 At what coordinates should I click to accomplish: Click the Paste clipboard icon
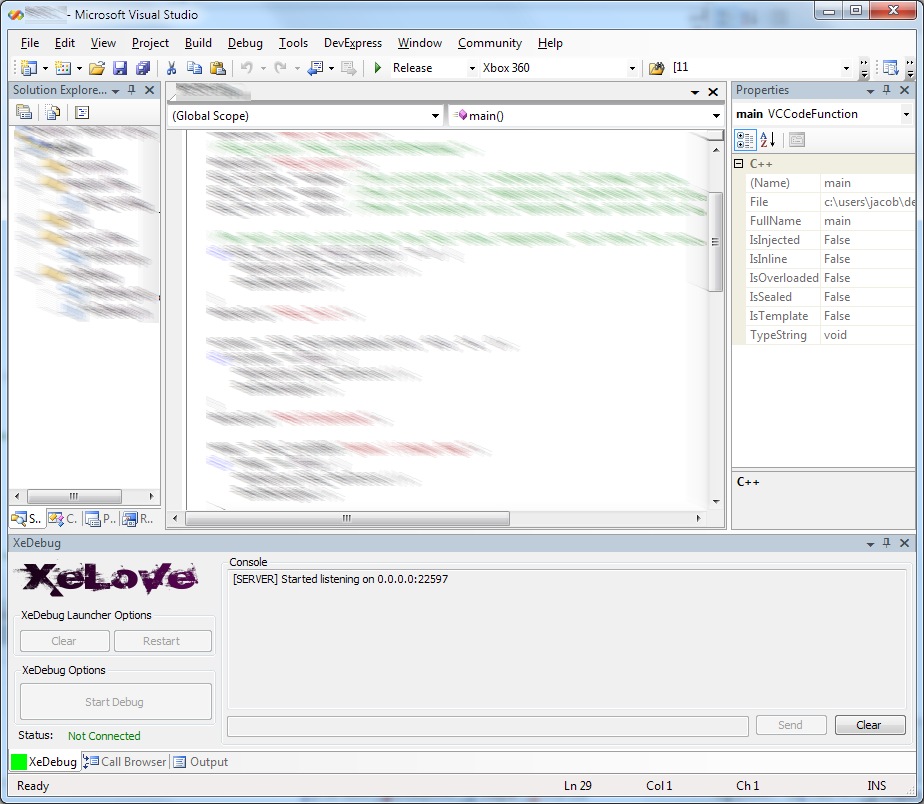(217, 68)
